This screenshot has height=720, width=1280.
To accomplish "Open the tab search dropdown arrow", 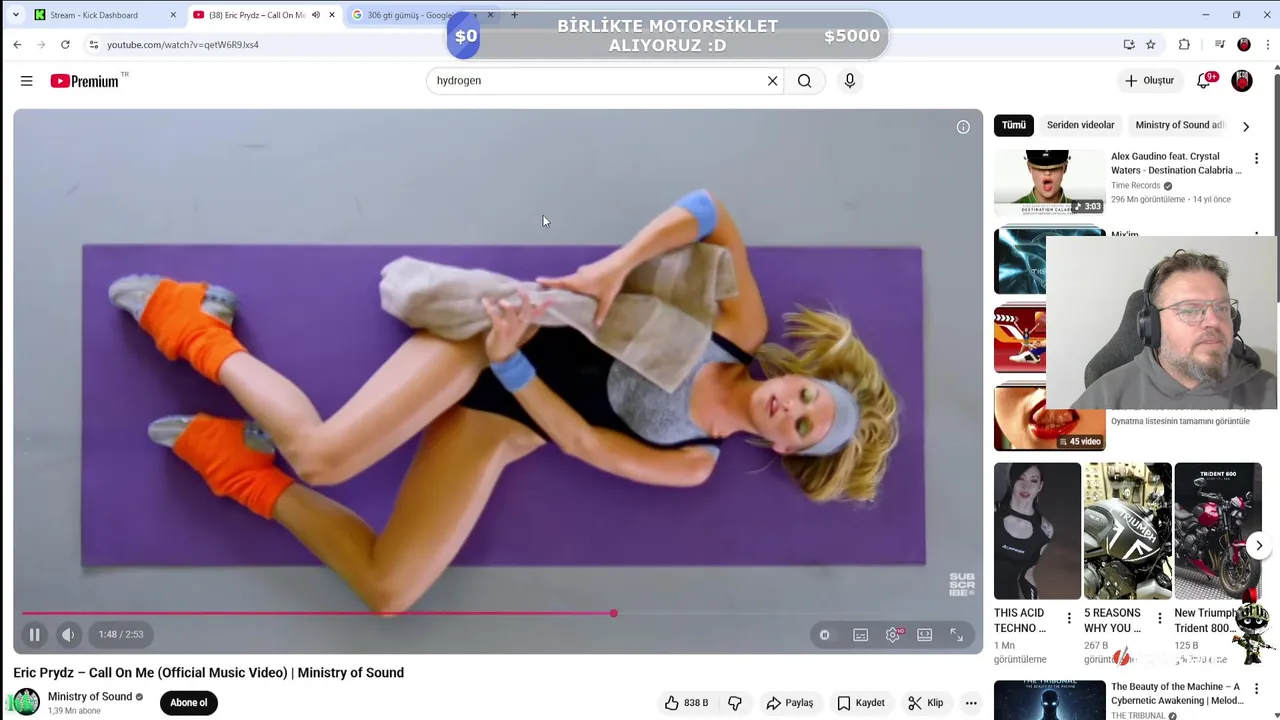I will (x=15, y=15).
